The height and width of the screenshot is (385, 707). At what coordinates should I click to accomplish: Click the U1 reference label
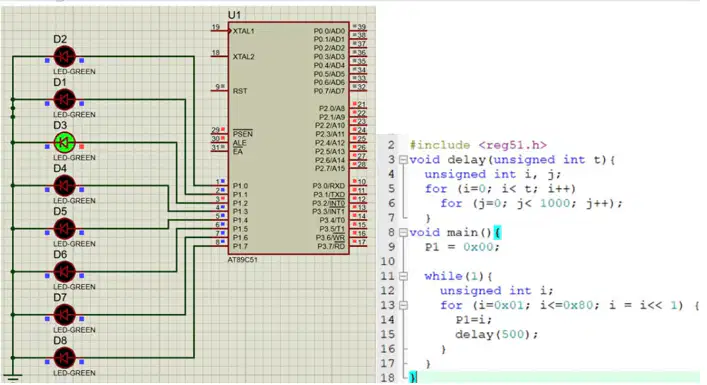(234, 15)
